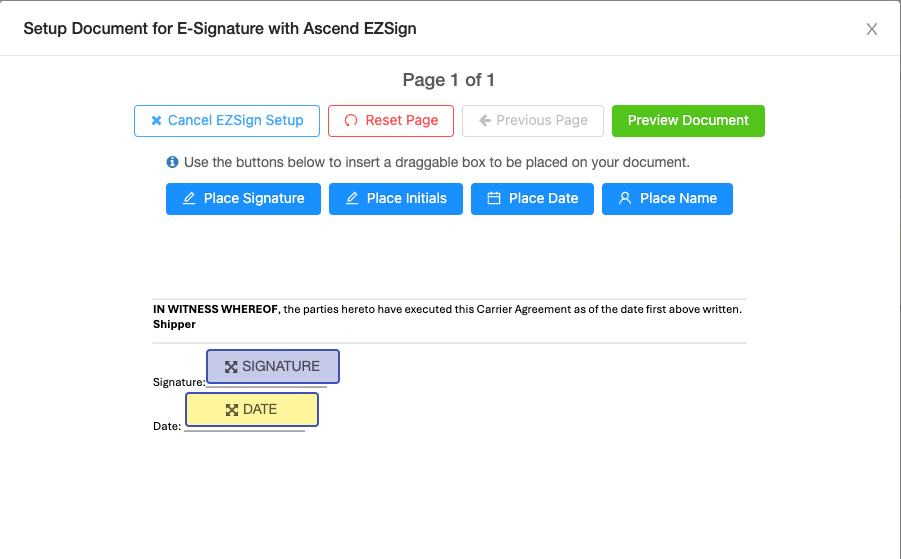Close the EZSign setup dialog
This screenshot has height=559, width=901.
click(x=872, y=29)
